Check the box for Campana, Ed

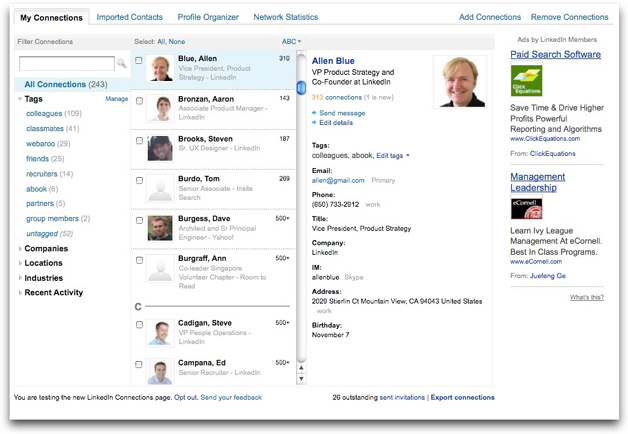click(x=139, y=364)
